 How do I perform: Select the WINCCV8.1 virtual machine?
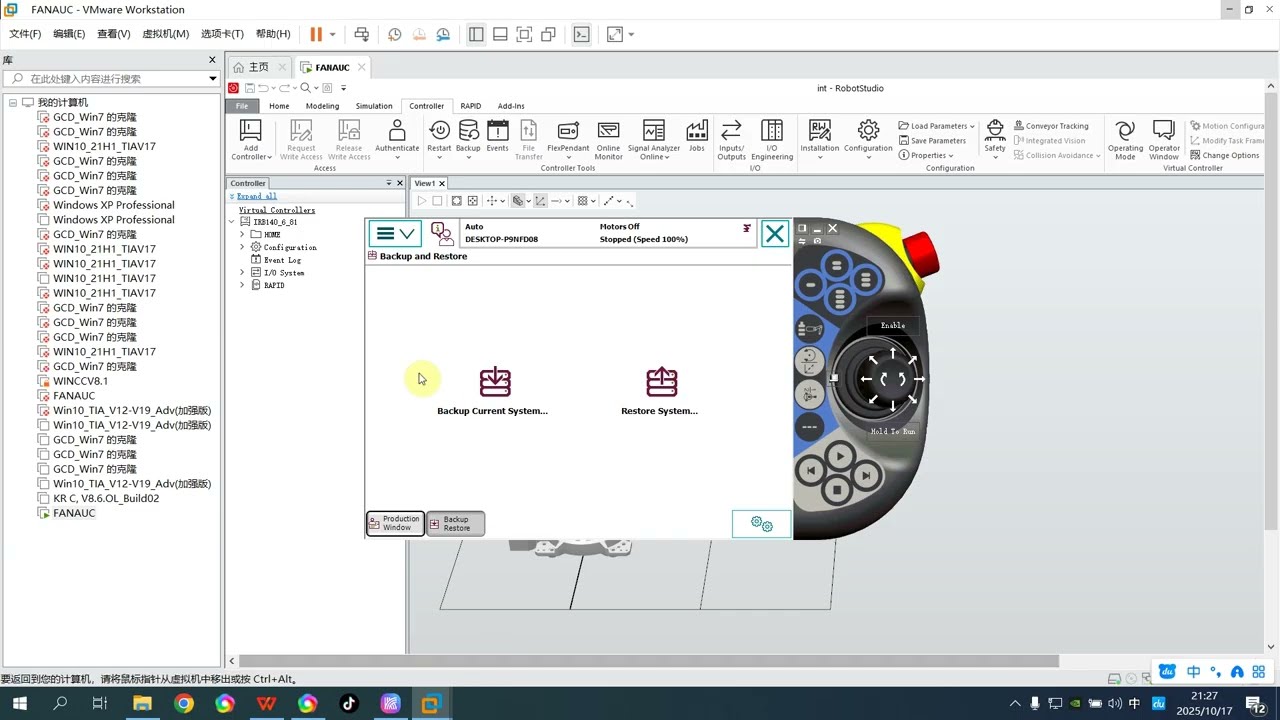[81, 381]
